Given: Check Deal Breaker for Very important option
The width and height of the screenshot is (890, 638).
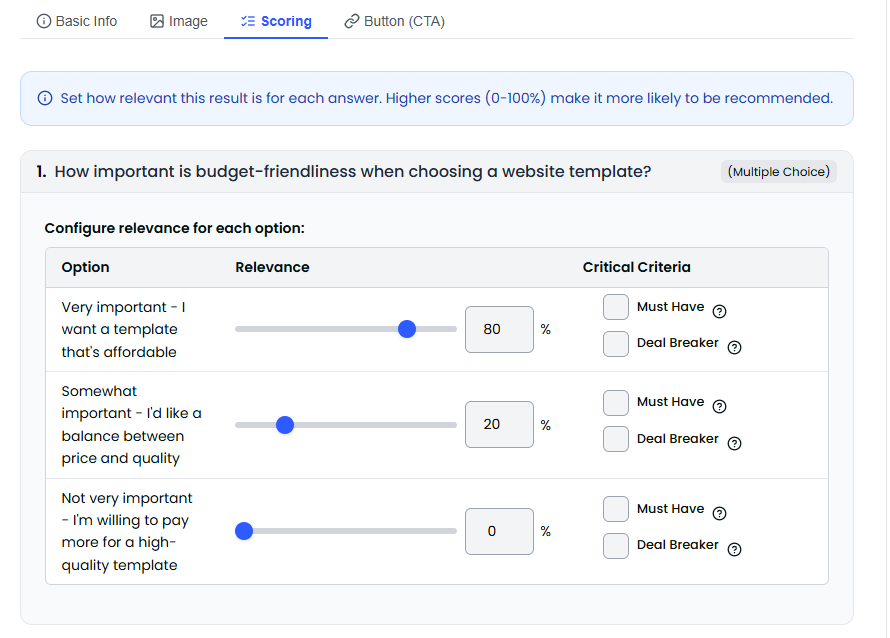Looking at the screenshot, I should point(616,344).
